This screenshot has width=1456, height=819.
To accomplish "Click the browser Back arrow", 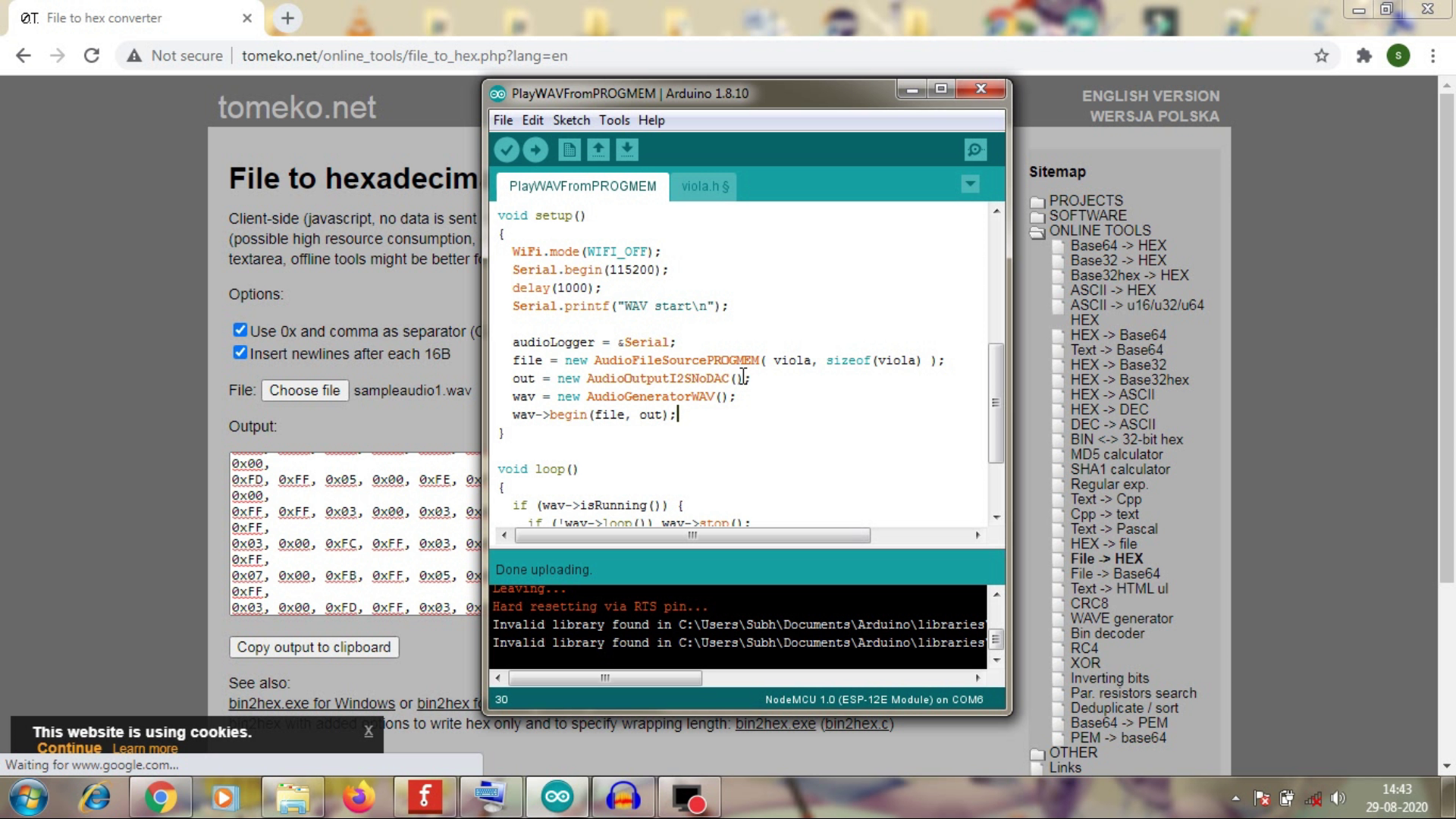I will (x=24, y=55).
